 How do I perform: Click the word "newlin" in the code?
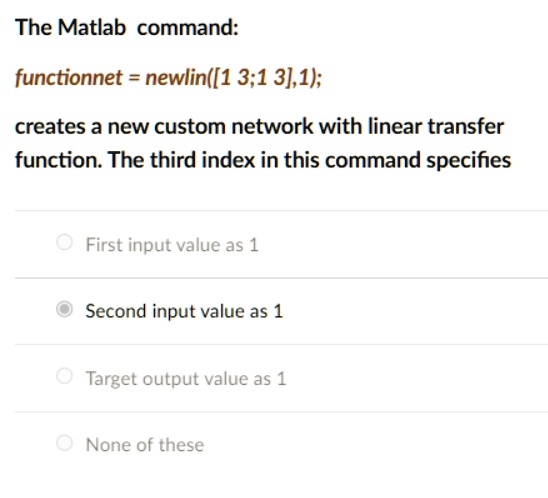coord(176,77)
